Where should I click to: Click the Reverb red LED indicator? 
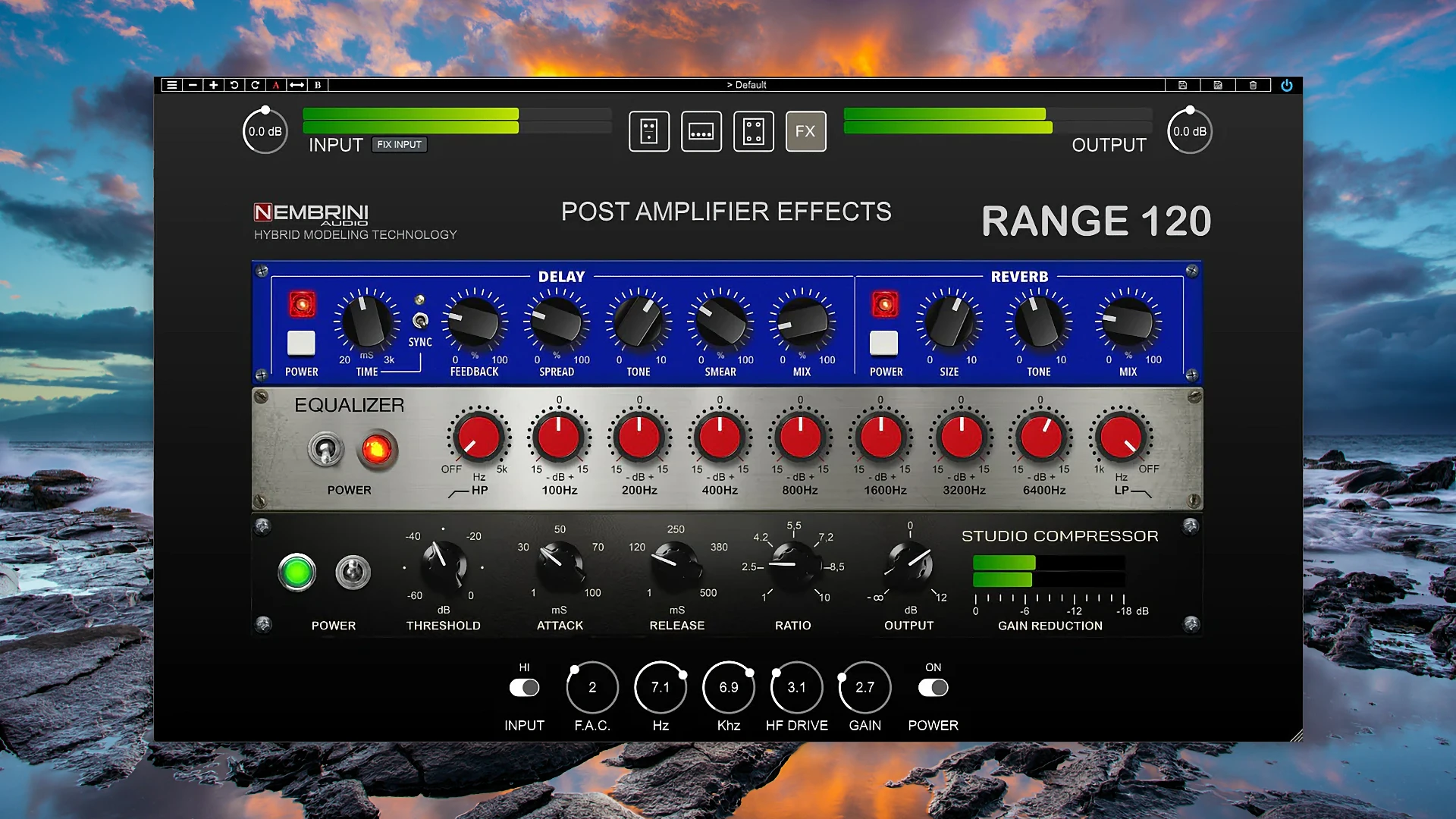[x=884, y=304]
